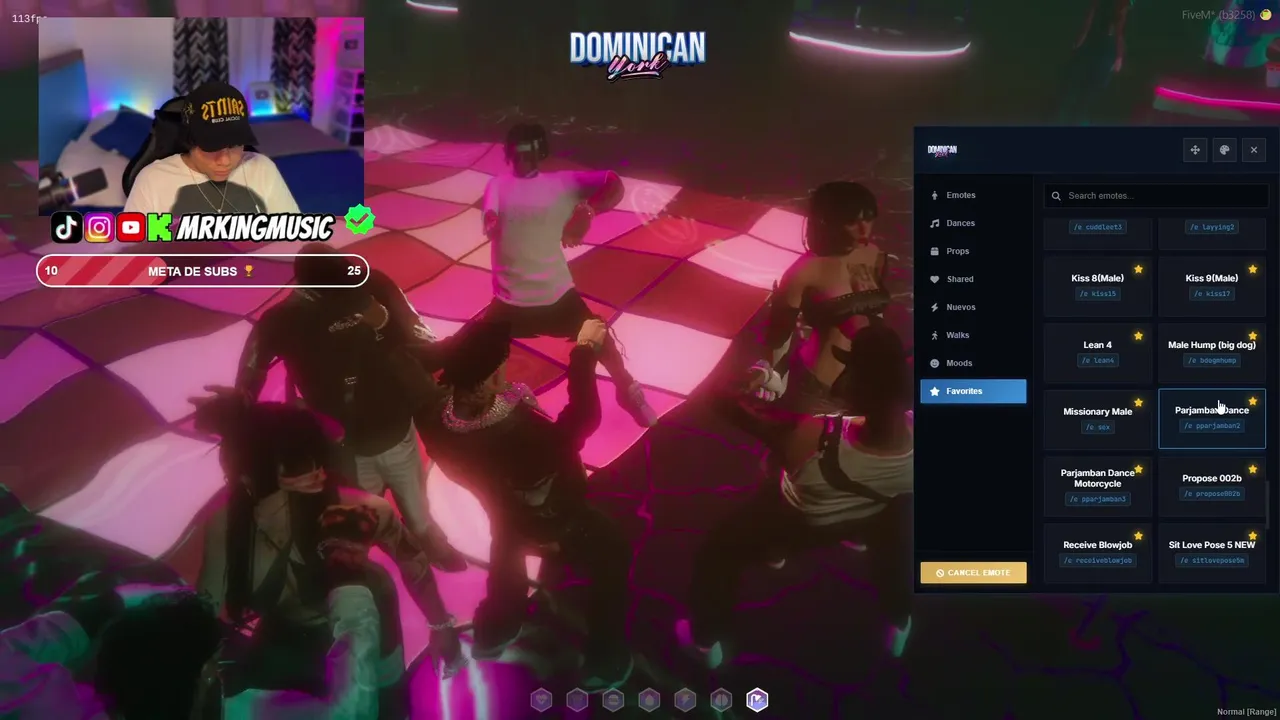This screenshot has height=720, width=1280.
Task: Click the brain stress HUD hexagon
Action: click(x=721, y=700)
